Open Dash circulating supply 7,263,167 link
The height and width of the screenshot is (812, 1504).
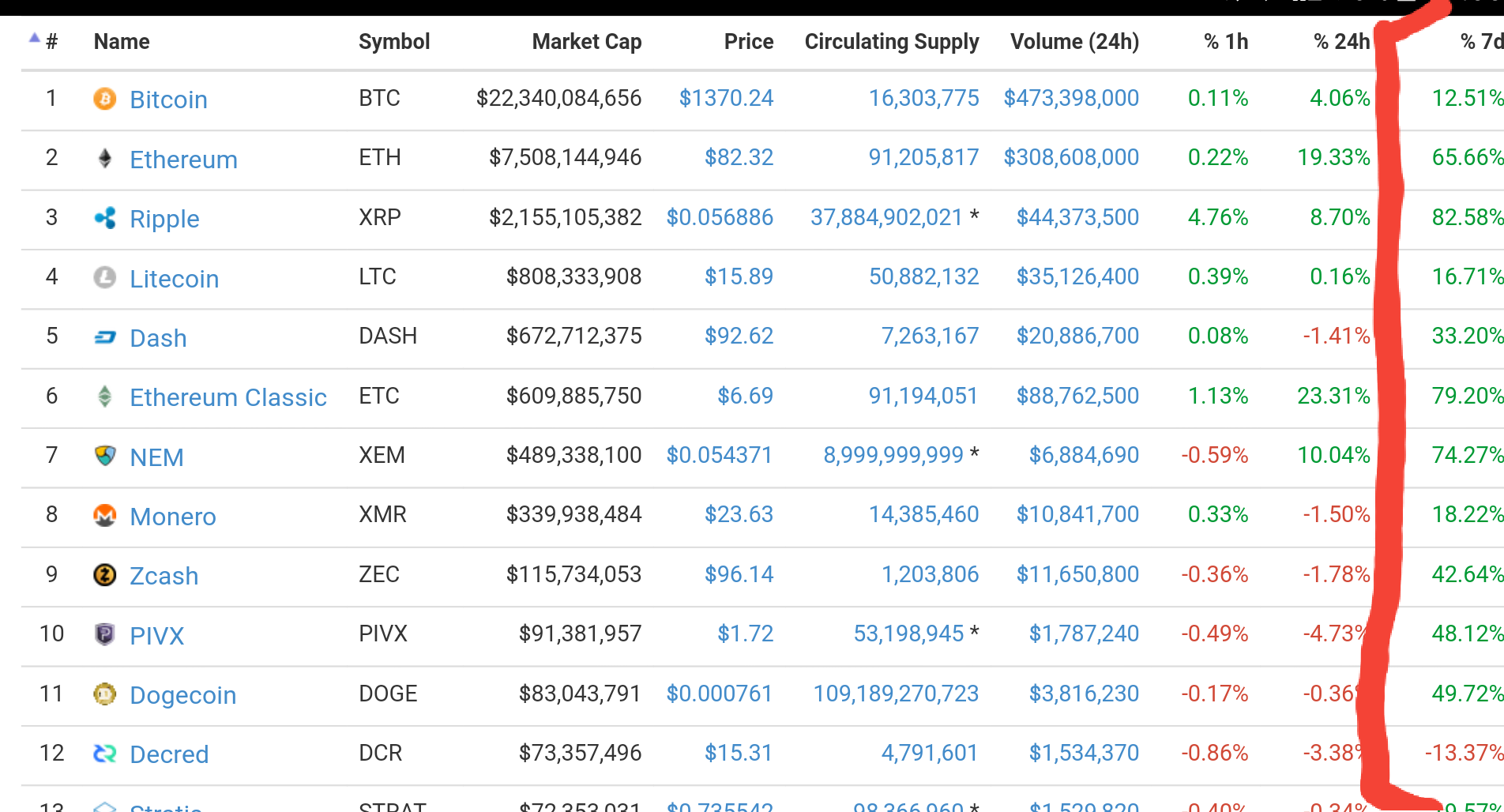coord(930,336)
